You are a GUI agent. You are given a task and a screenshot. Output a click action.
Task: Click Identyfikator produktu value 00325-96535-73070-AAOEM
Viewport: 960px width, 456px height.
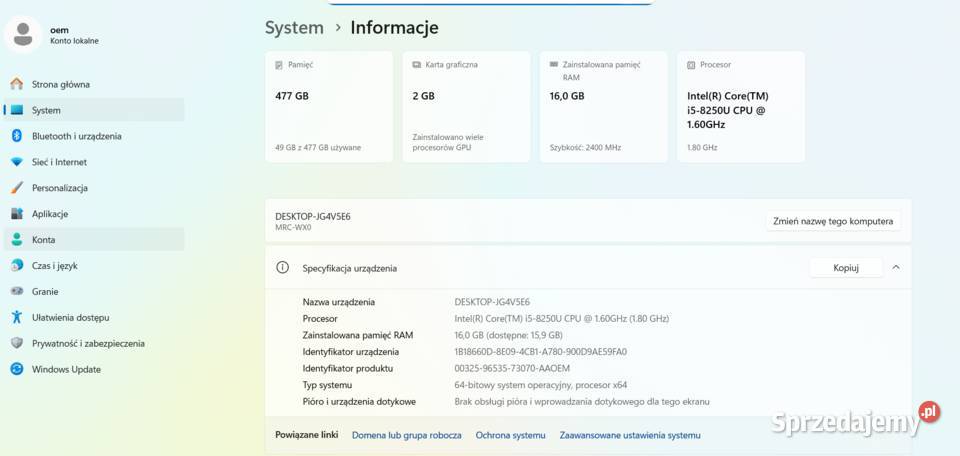pos(512,368)
